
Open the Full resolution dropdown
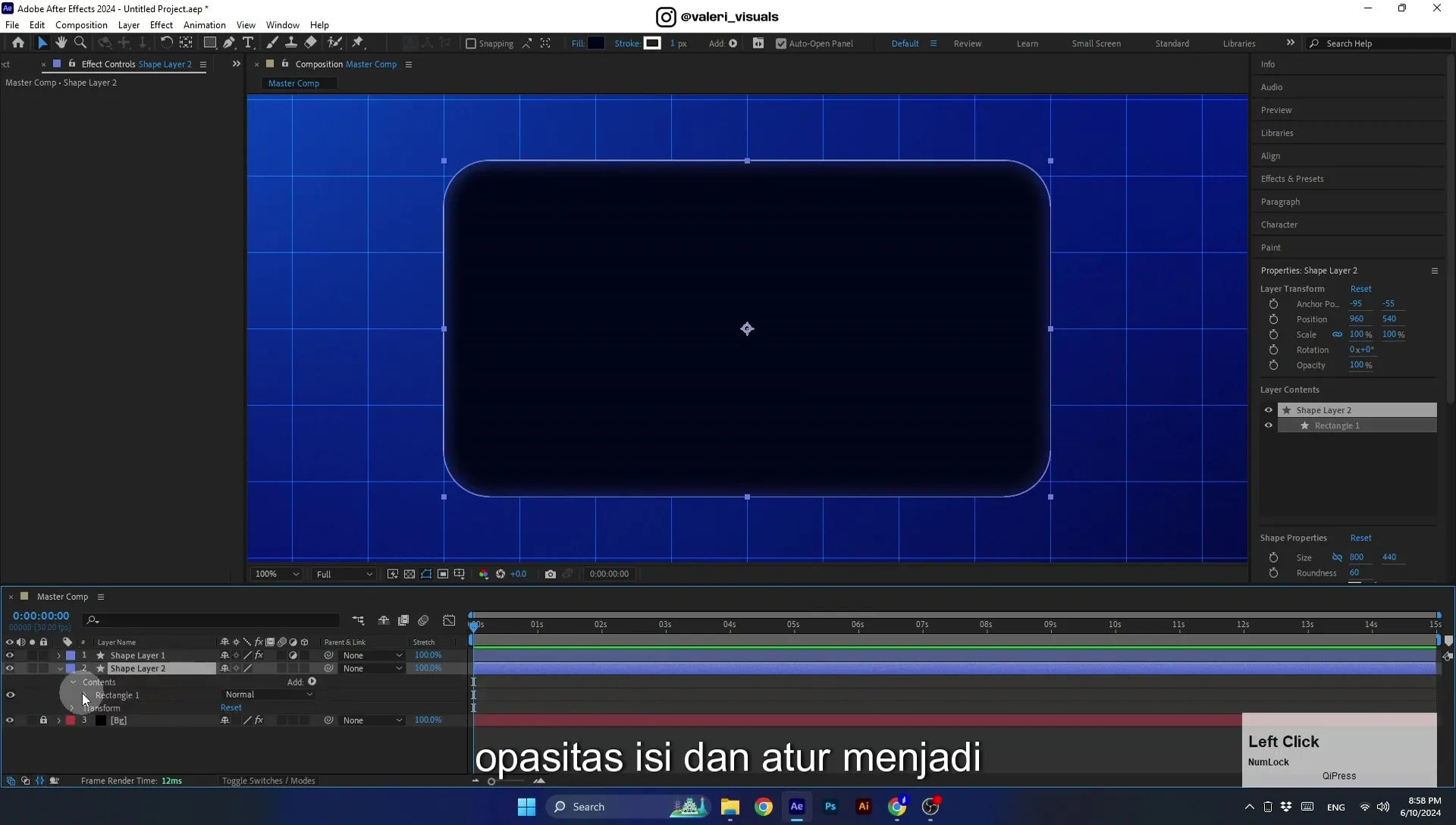click(344, 574)
